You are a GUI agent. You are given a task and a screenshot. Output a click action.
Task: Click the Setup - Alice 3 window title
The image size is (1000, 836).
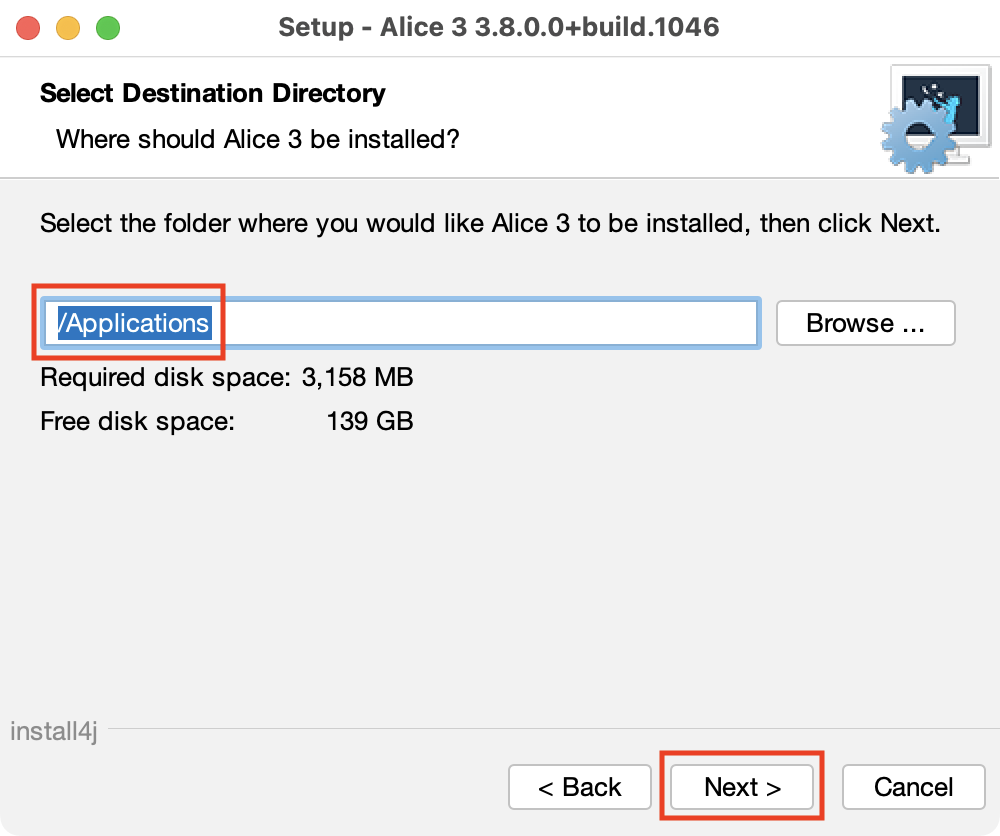coord(499,27)
